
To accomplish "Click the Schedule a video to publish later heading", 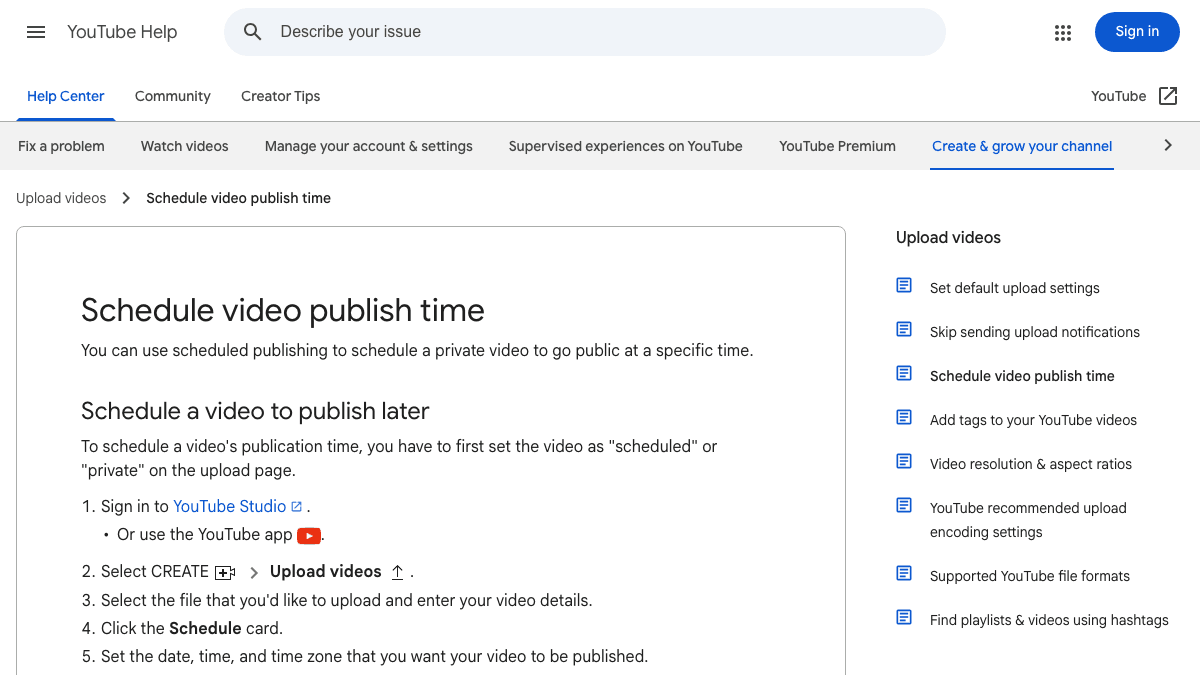I will [255, 411].
